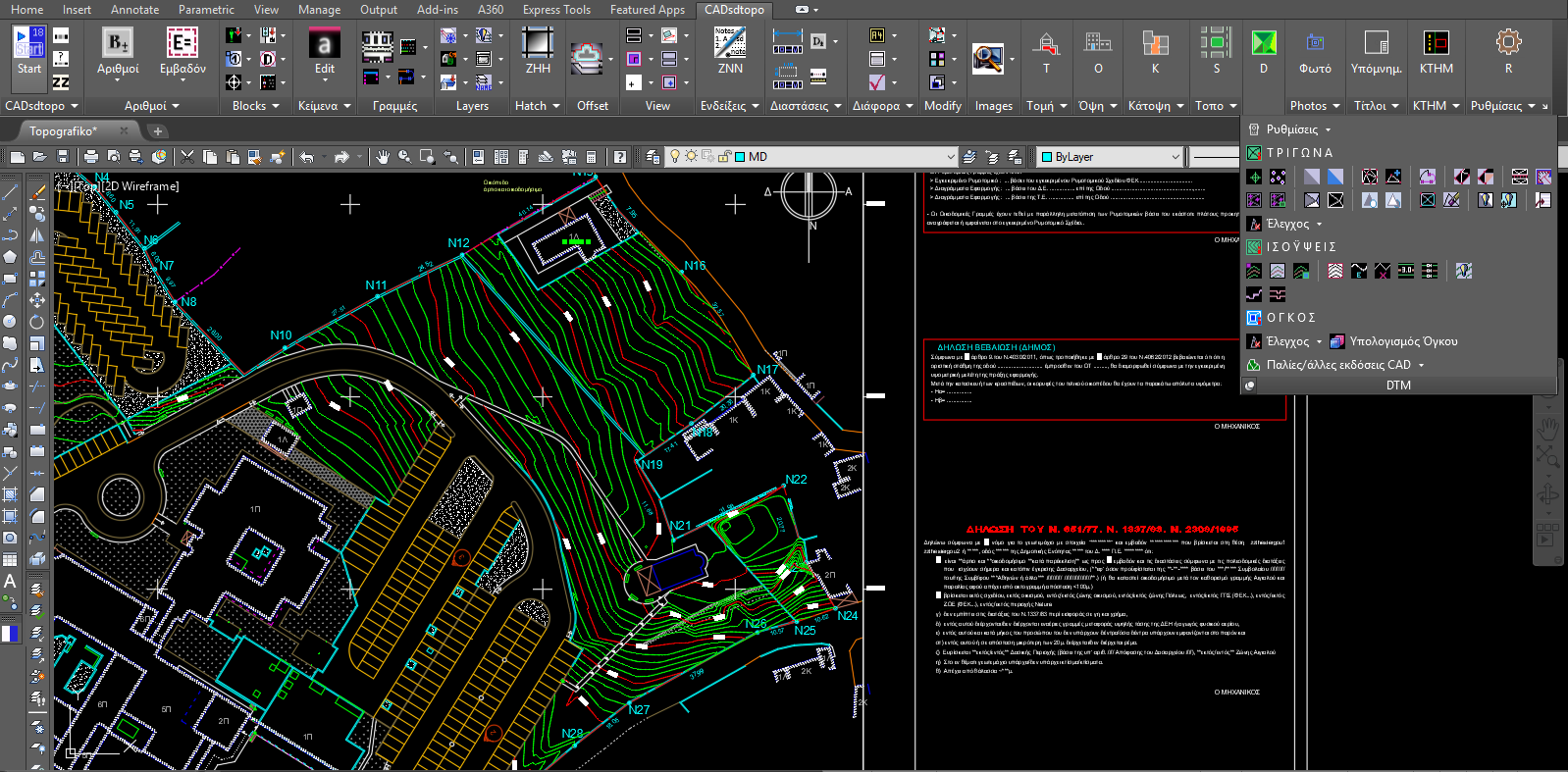Toggle the layer freeze sun icon
This screenshot has width=1568, height=772.
691,157
